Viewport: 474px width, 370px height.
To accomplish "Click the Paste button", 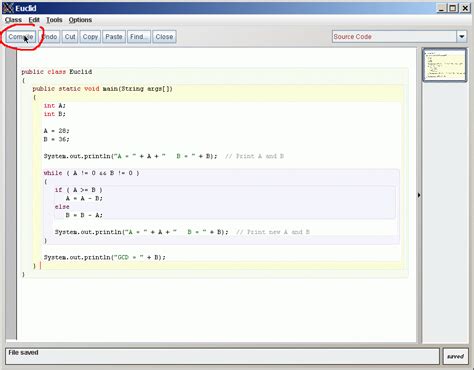I will [114, 37].
